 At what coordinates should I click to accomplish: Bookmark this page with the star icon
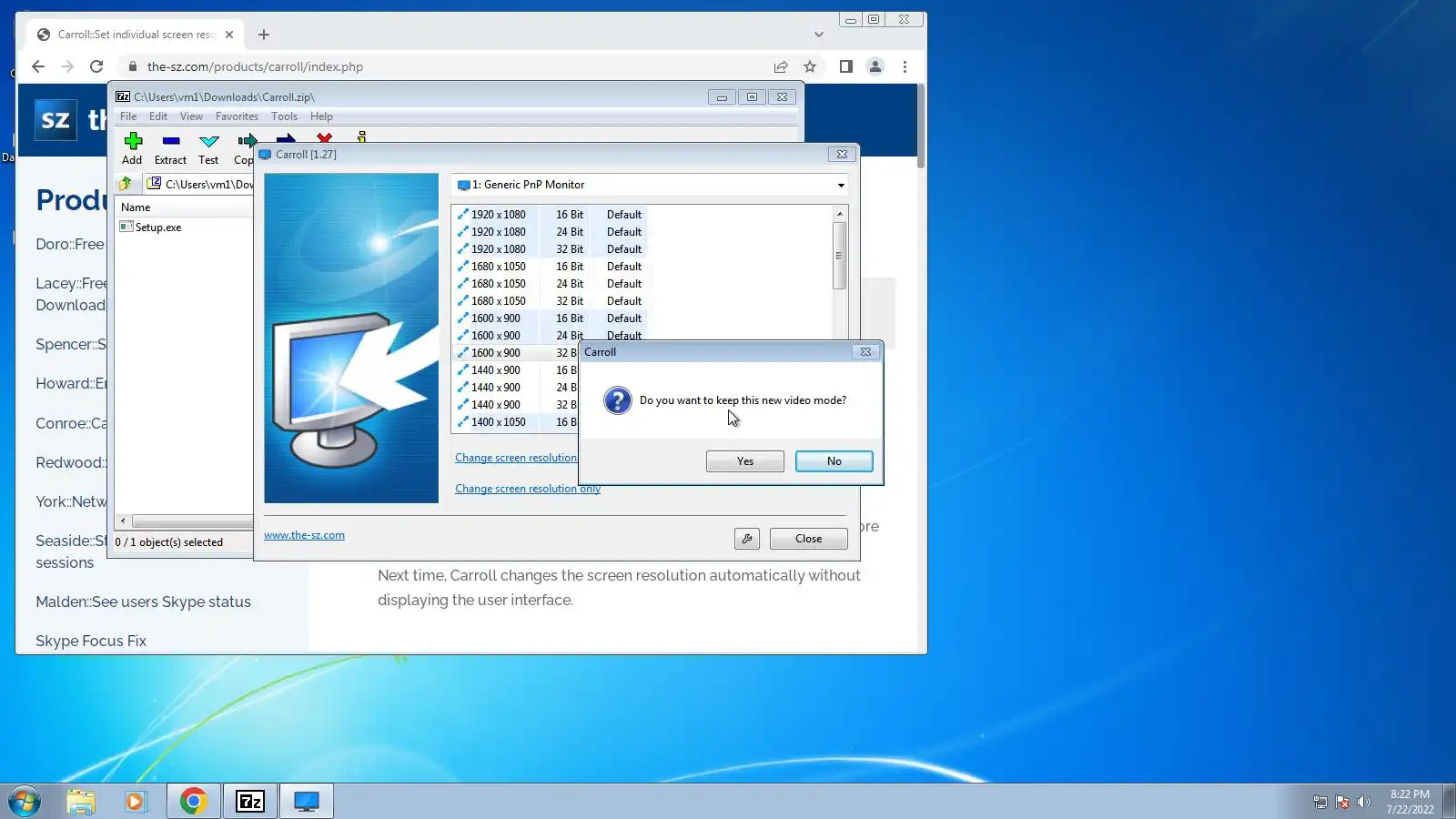[x=810, y=66]
